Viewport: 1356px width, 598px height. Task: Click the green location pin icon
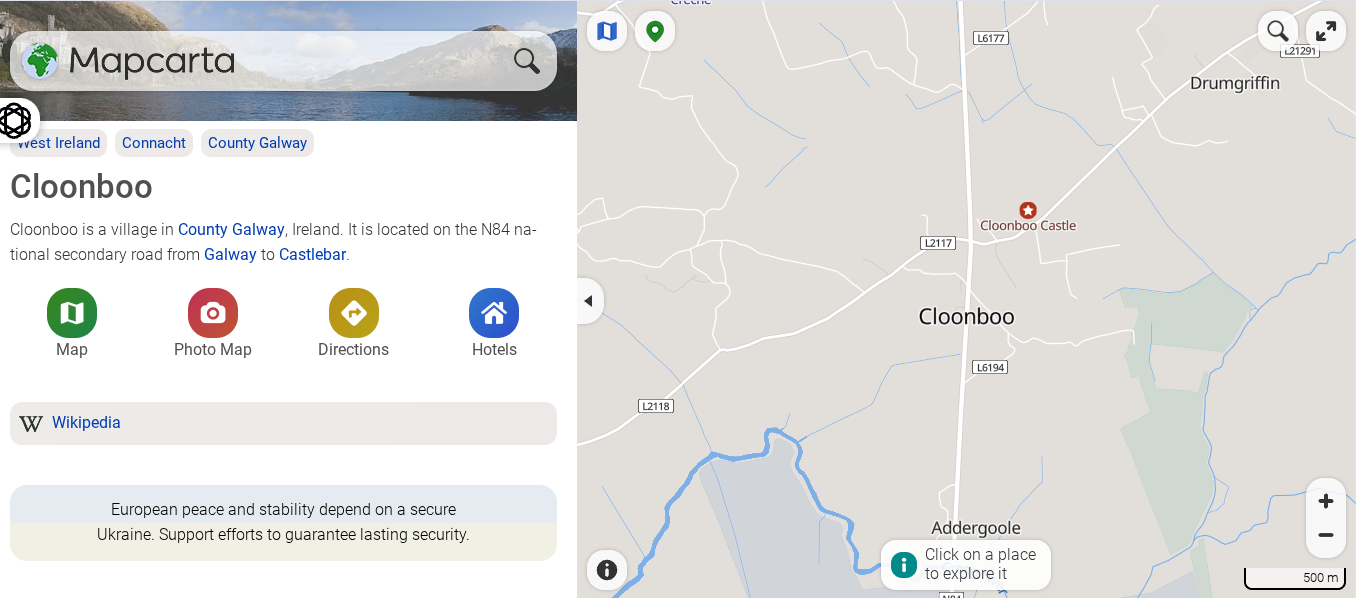[655, 31]
